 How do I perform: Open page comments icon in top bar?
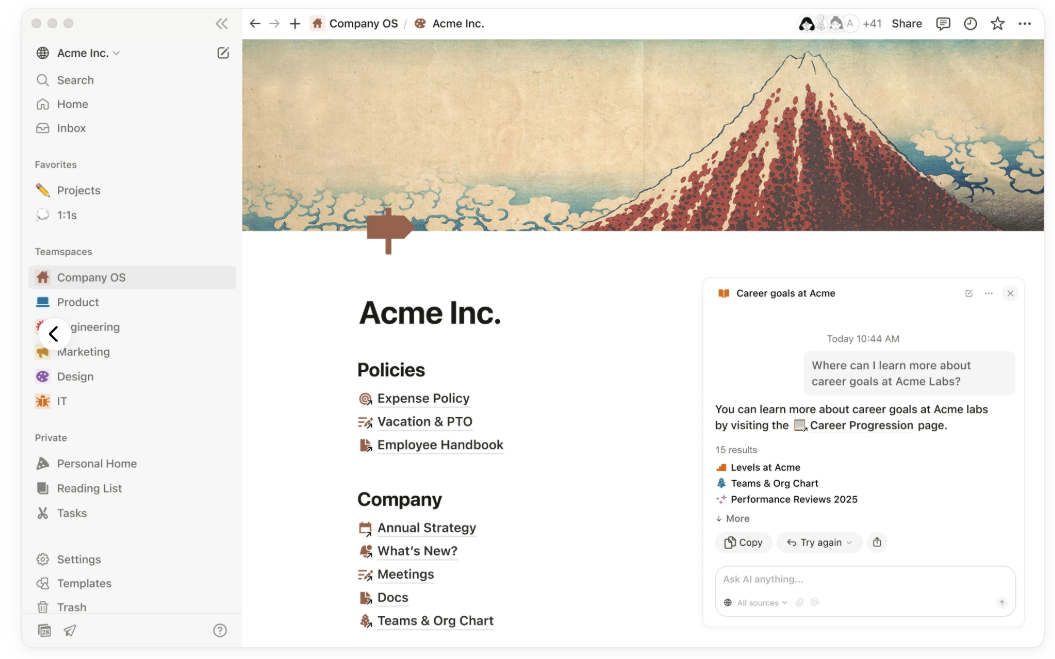(943, 24)
